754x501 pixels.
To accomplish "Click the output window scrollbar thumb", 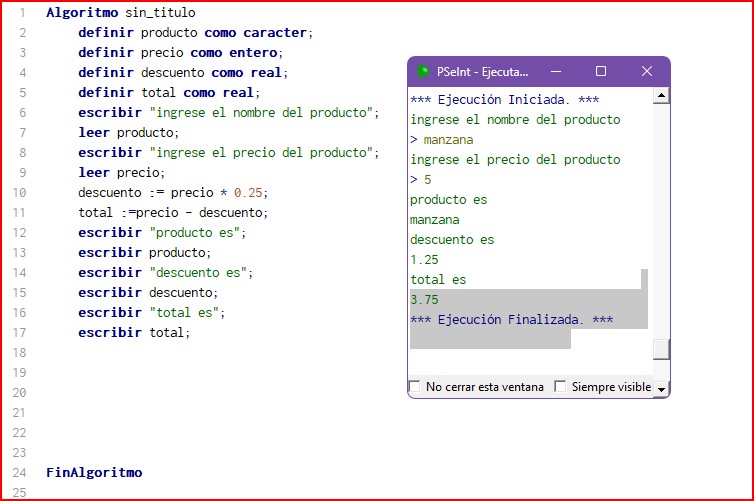I will pos(661,348).
